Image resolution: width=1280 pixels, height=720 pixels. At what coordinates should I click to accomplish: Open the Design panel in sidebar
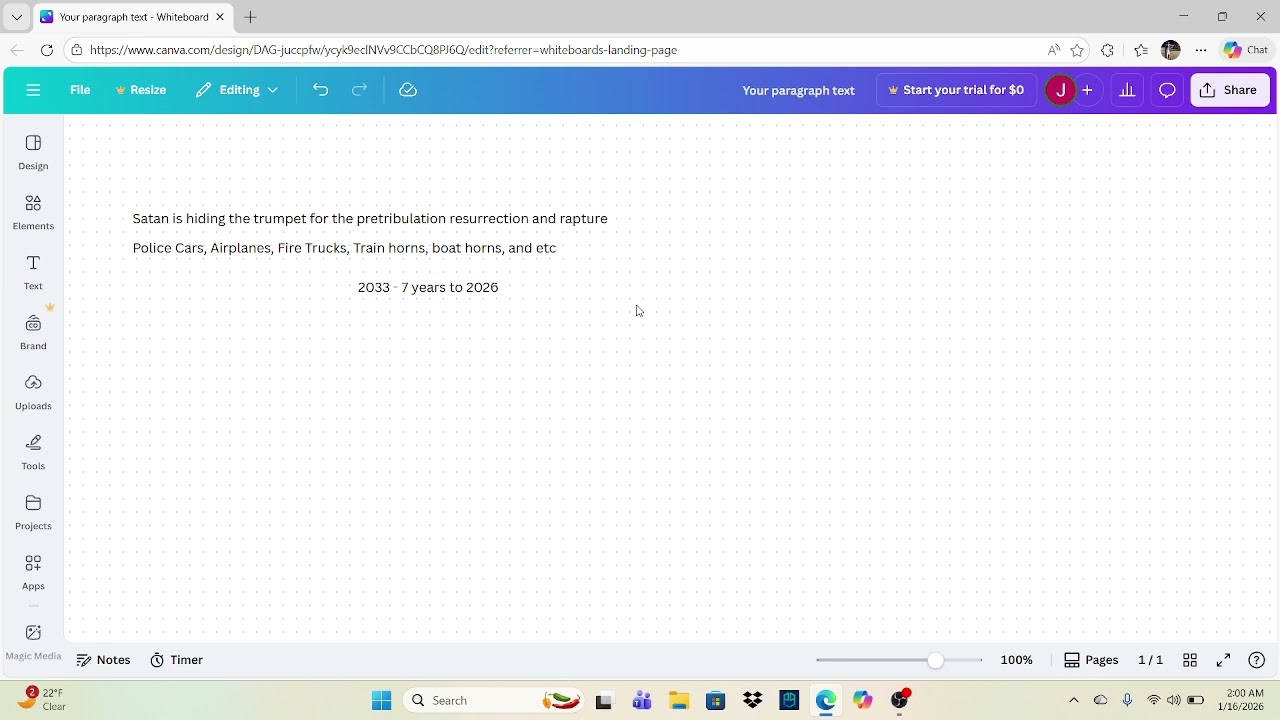33,152
